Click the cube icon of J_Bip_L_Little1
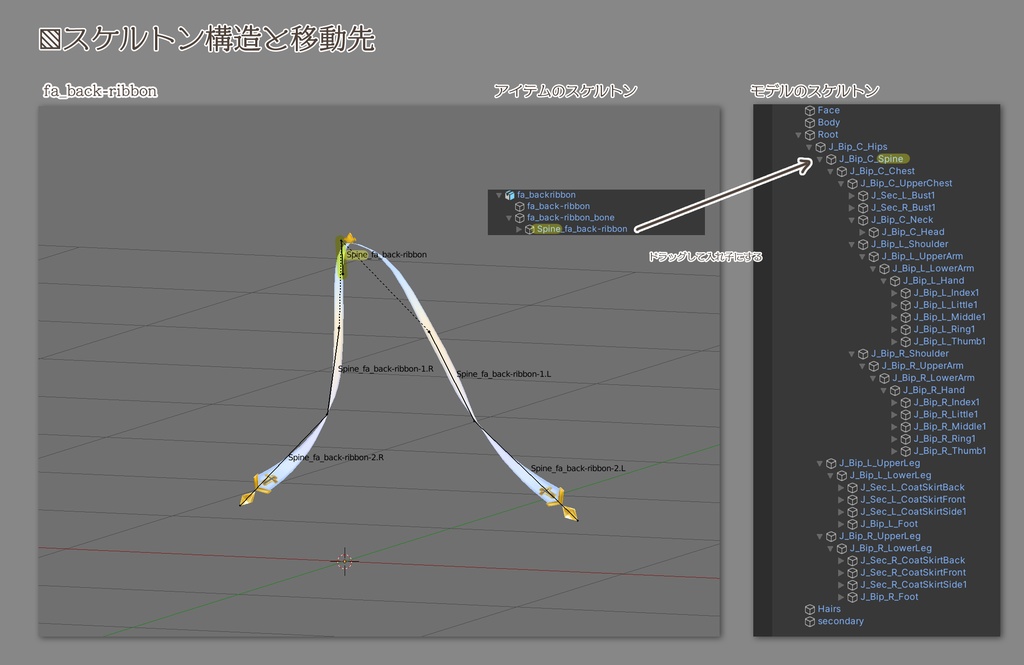The width and height of the screenshot is (1024, 665). click(x=906, y=305)
